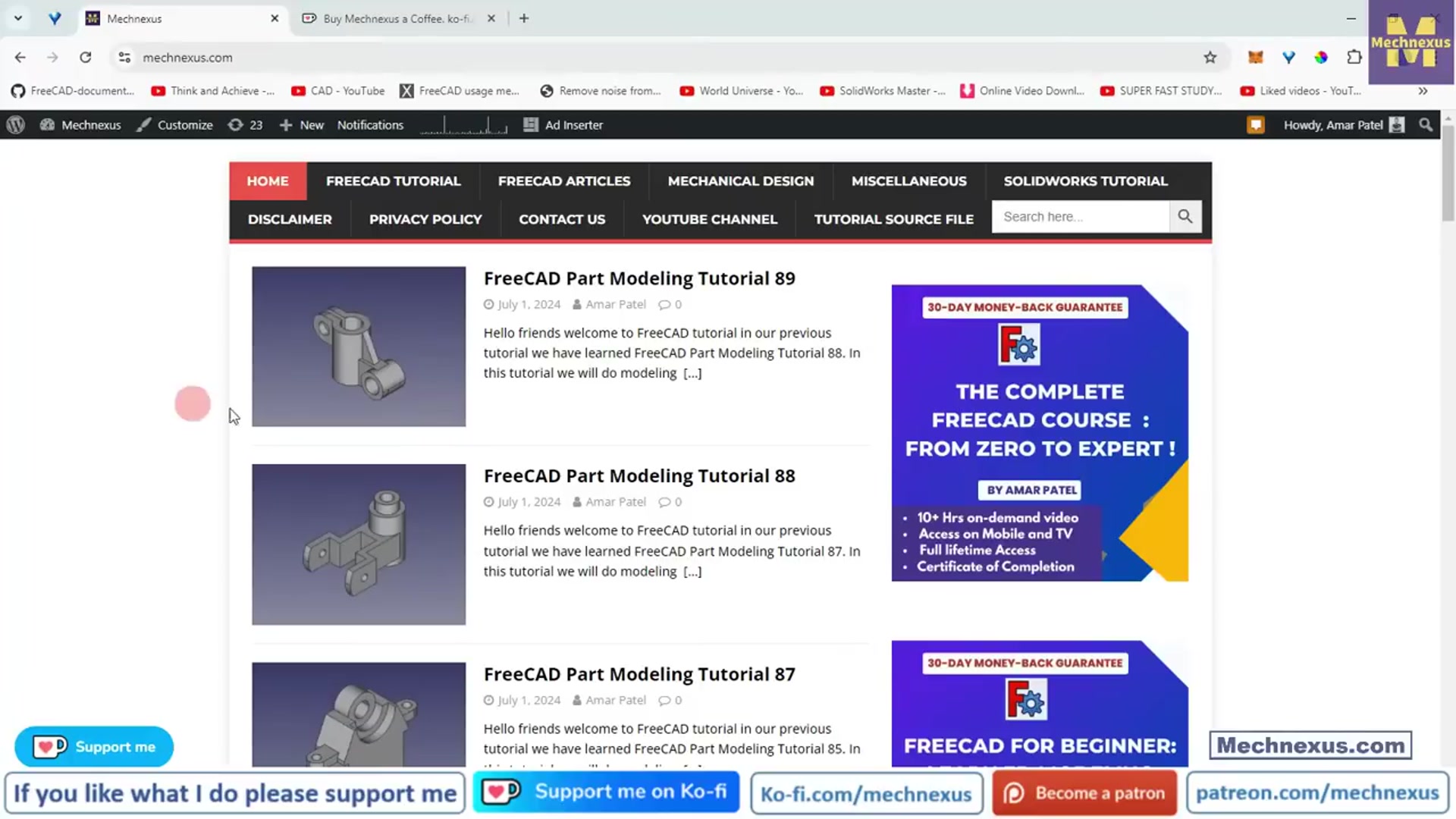1456x819 pixels.
Task: Open a new browser tab
Action: [x=524, y=18]
